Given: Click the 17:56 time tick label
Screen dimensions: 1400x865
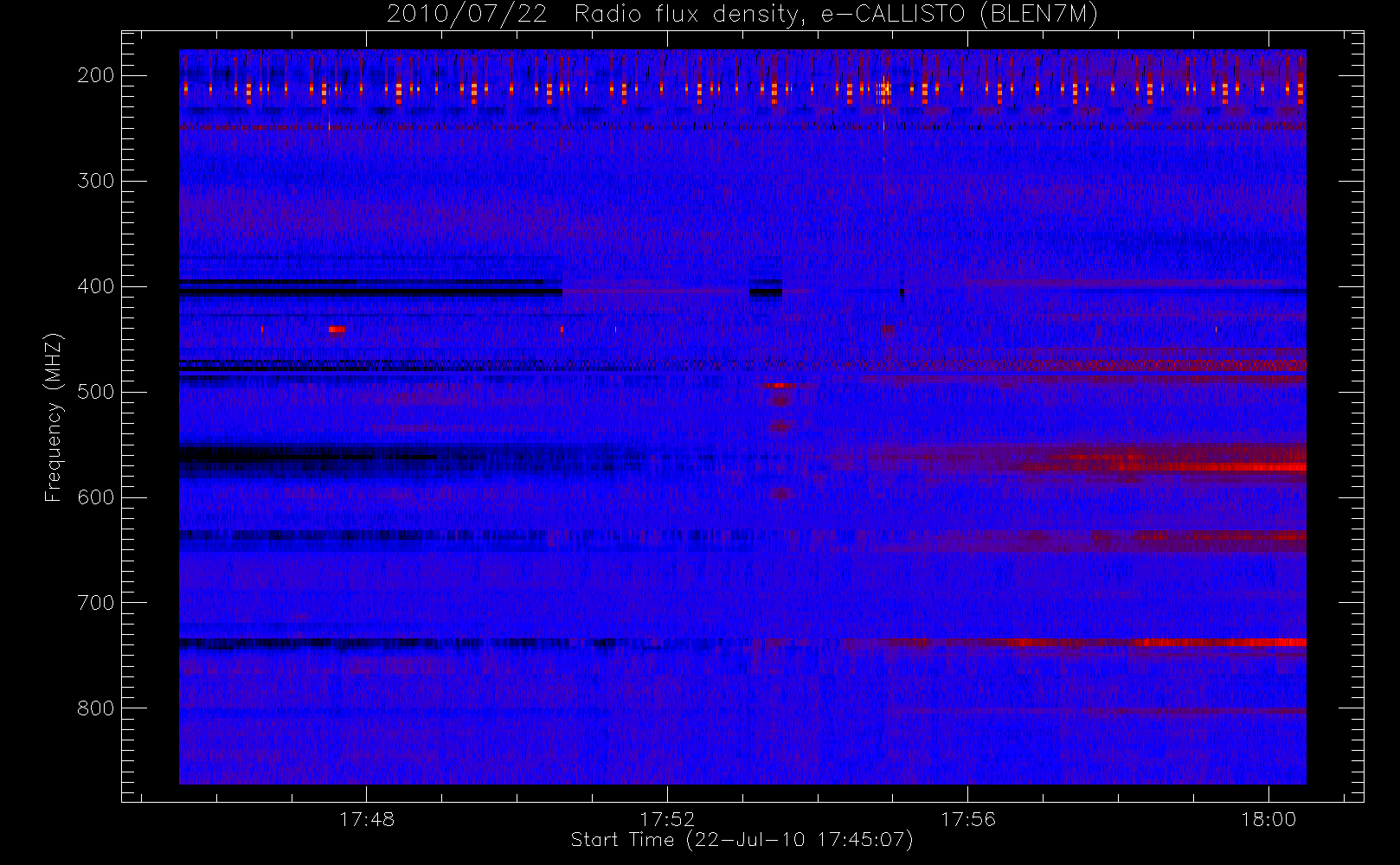Looking at the screenshot, I should 968,818.
